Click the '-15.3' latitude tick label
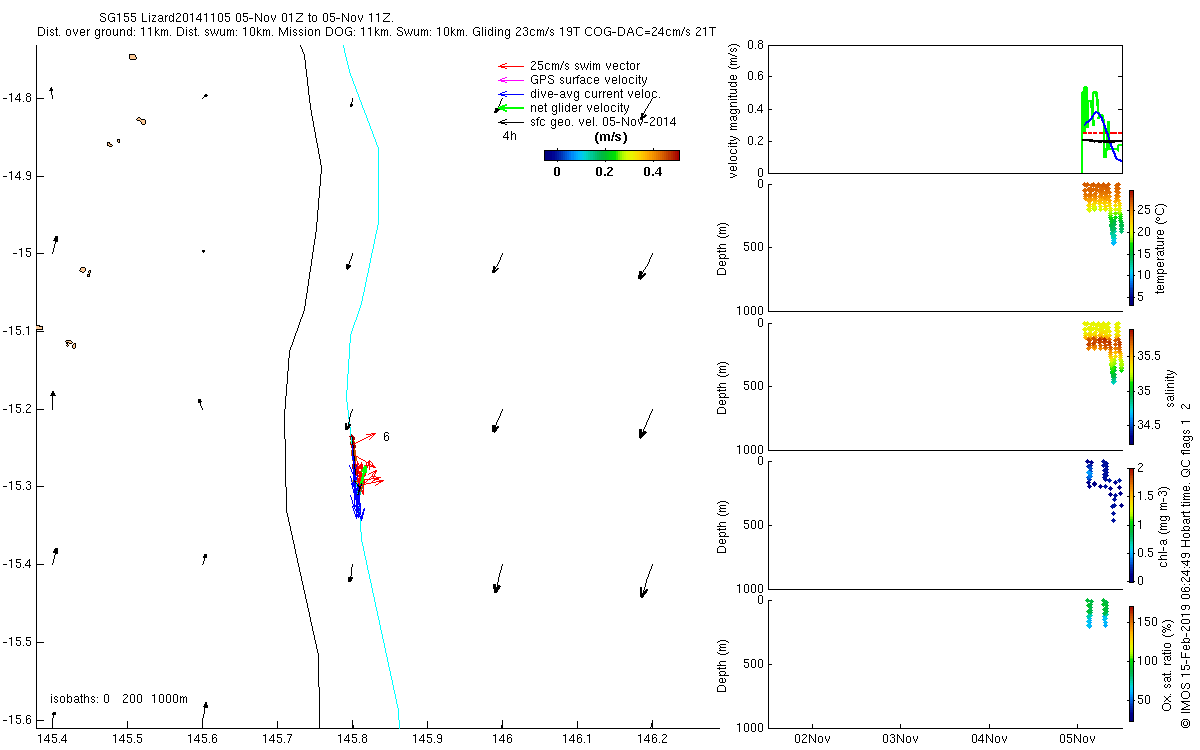 [x=17, y=486]
